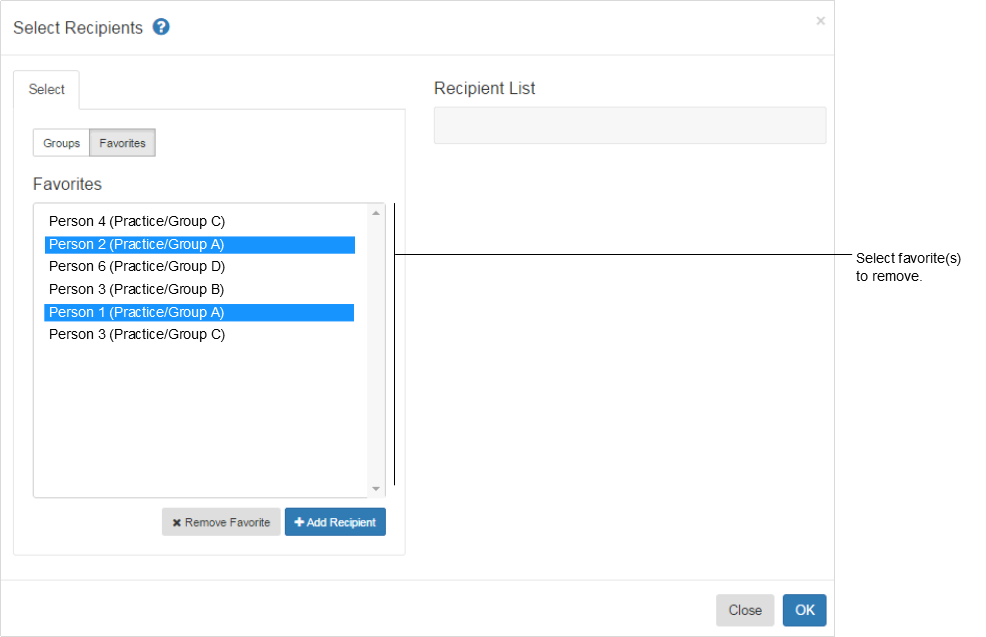Click the gray Close button

(x=745, y=610)
